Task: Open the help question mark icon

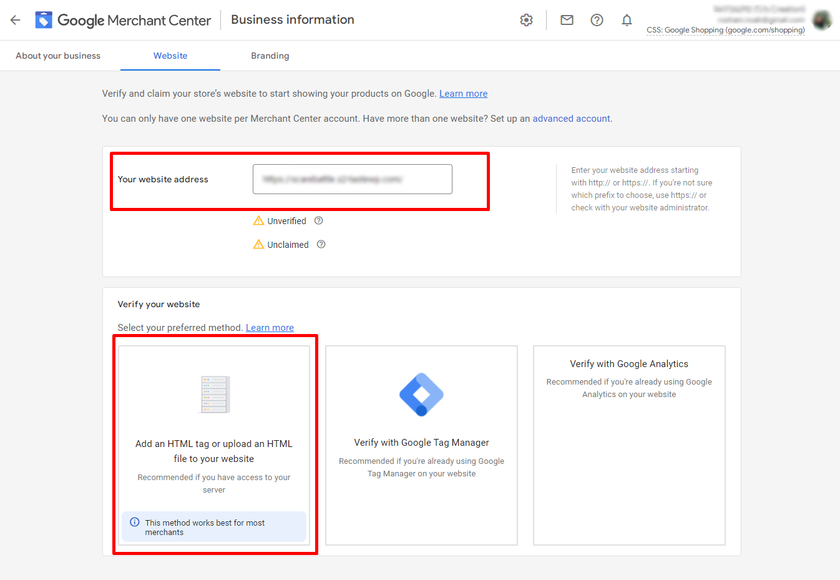Action: point(597,20)
